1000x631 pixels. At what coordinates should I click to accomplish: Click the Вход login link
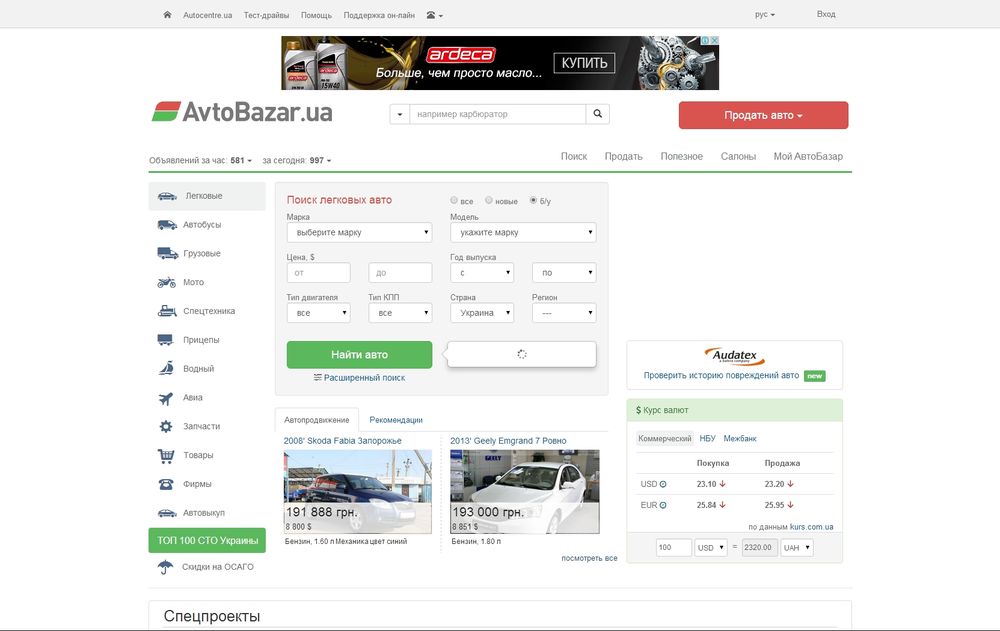(x=826, y=14)
